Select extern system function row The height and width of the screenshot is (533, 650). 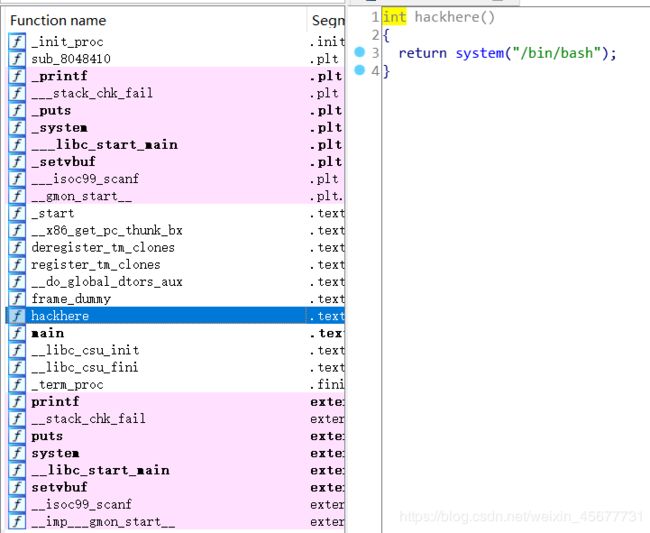(x=176, y=453)
